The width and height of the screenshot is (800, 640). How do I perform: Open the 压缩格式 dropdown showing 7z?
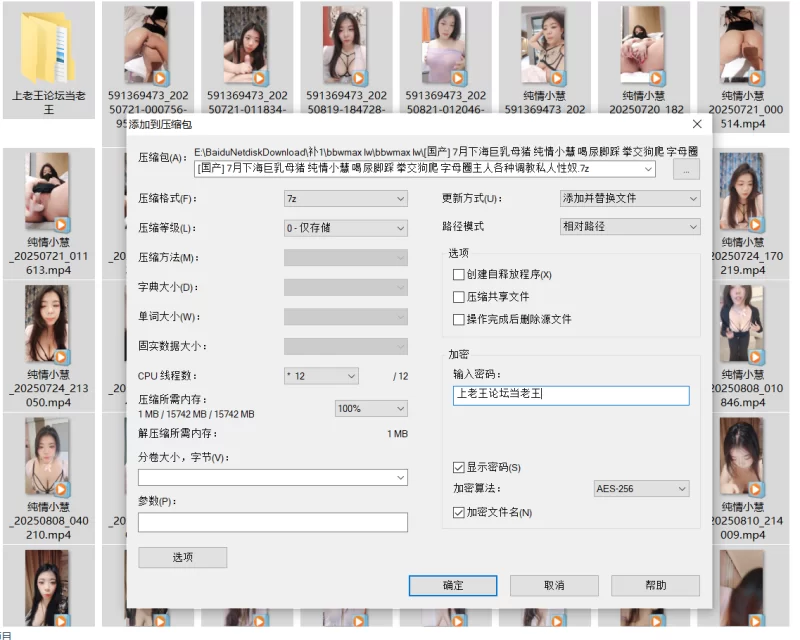tap(345, 199)
